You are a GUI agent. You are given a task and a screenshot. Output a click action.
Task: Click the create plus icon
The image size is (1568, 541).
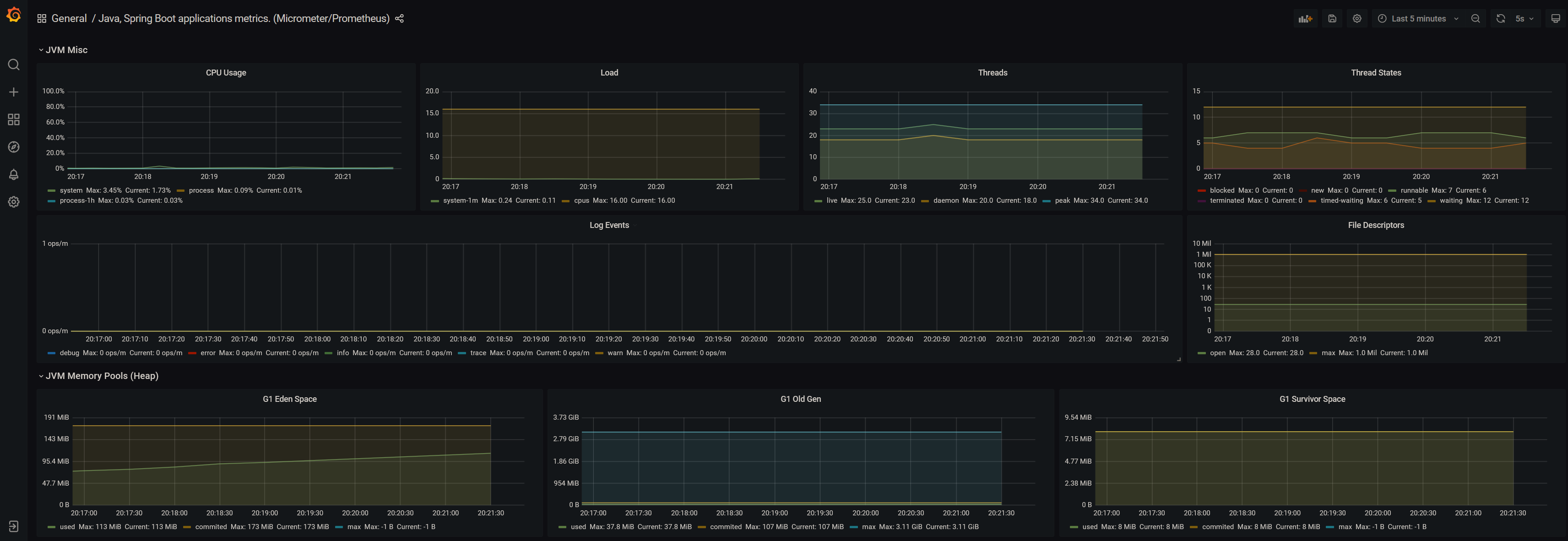[13, 92]
